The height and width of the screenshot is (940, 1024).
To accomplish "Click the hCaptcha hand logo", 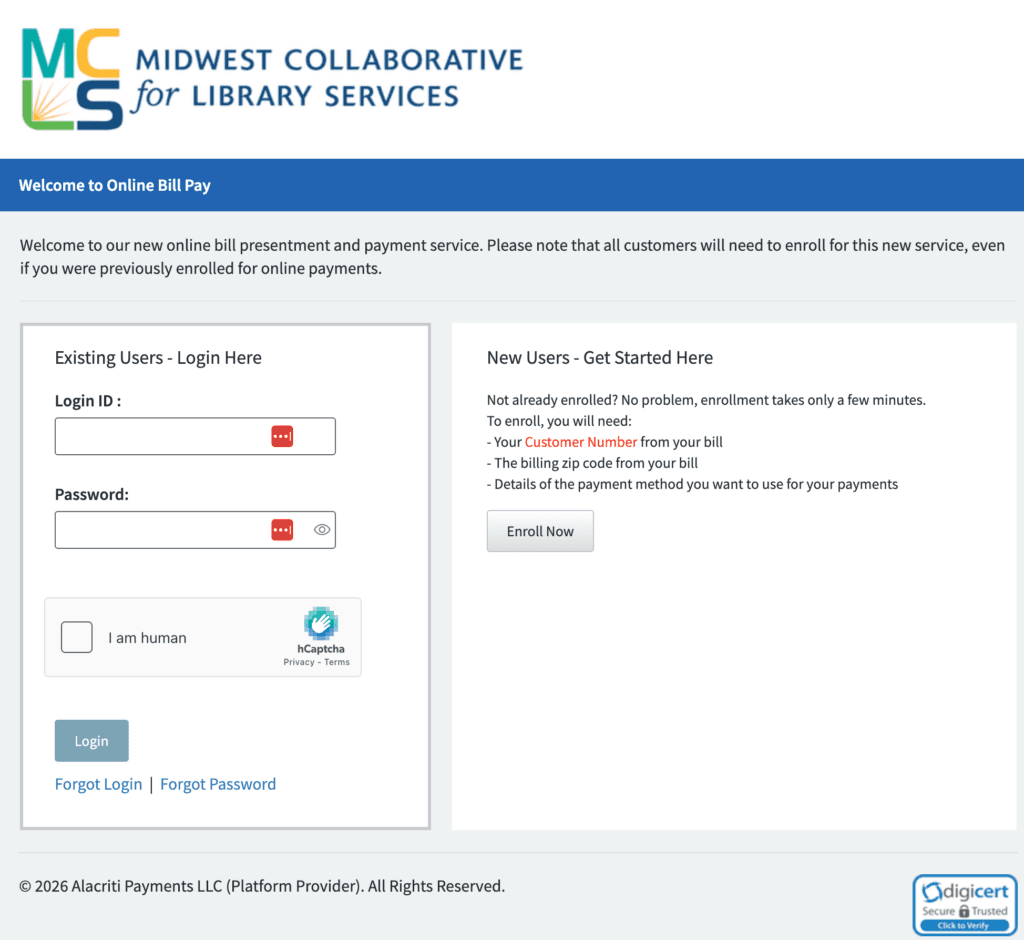I will click(x=321, y=623).
